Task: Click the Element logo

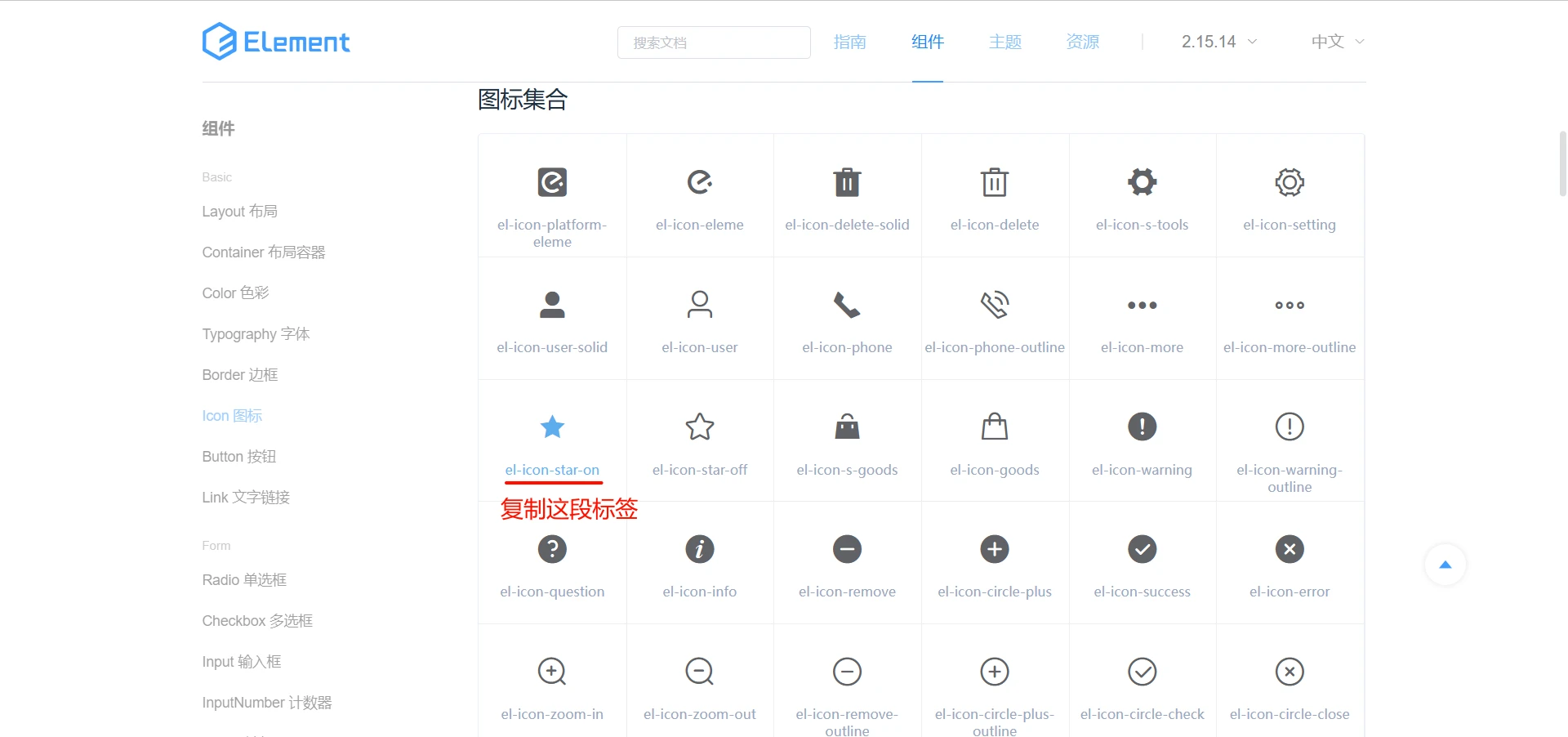Action: tap(276, 42)
